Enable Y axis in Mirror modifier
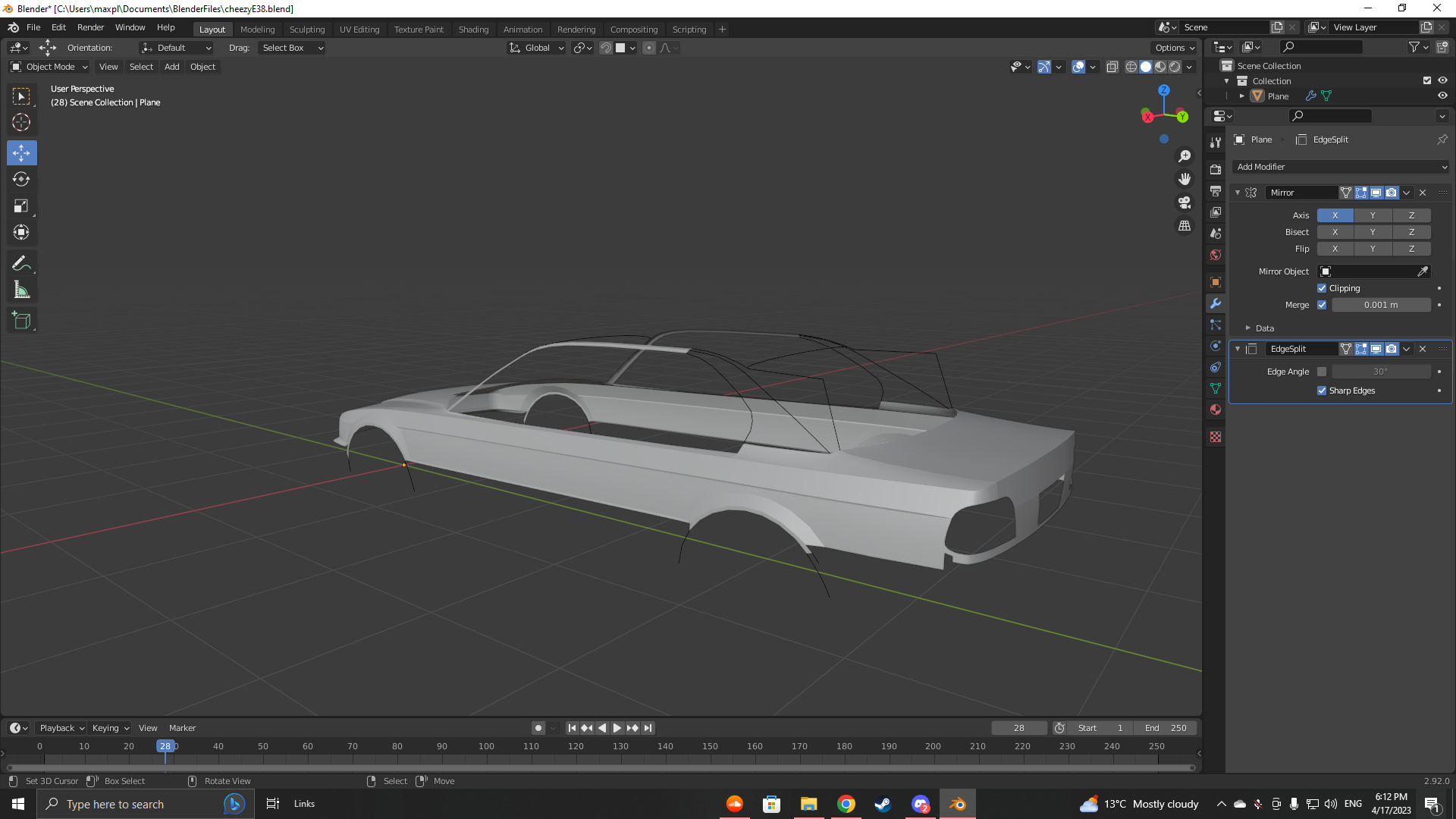This screenshot has height=819, width=1456. pos(1373,215)
